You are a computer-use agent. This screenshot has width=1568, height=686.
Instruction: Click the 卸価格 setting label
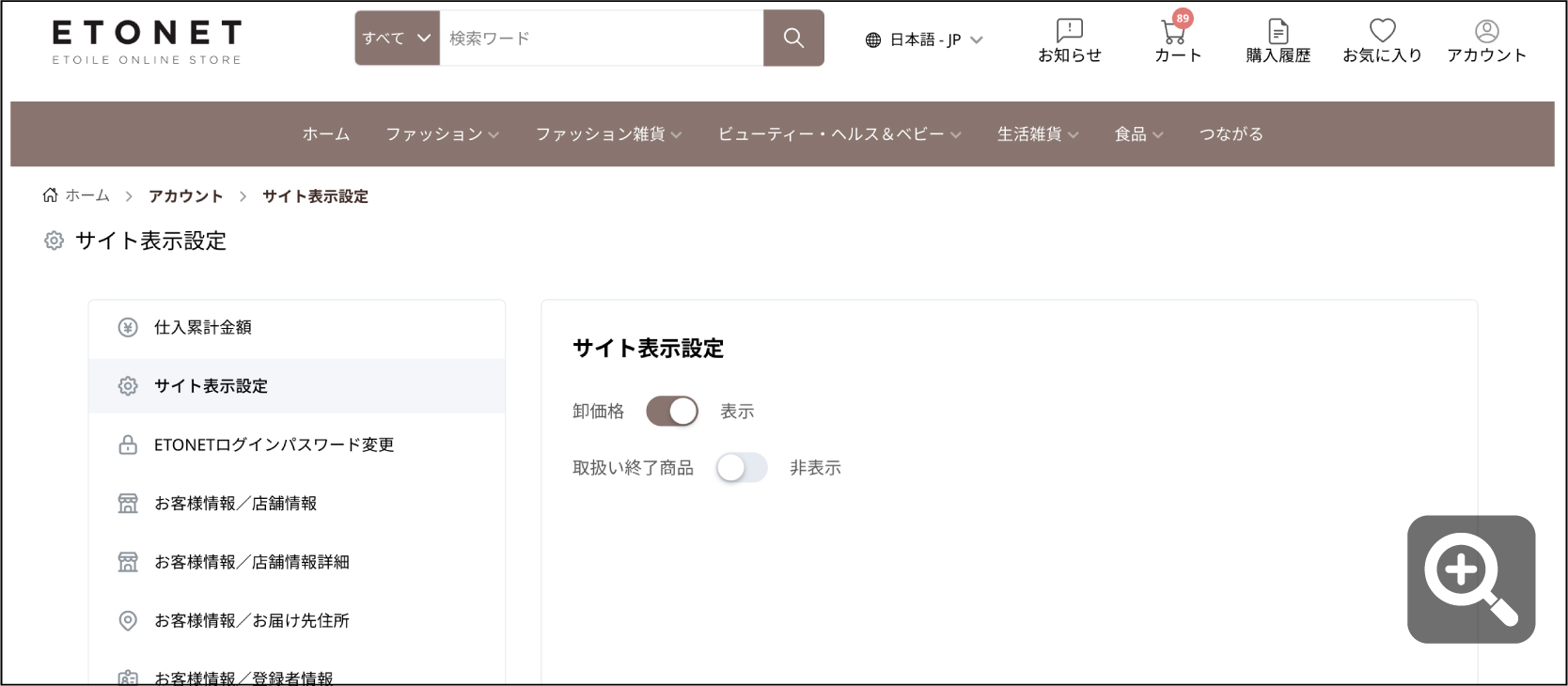(598, 412)
